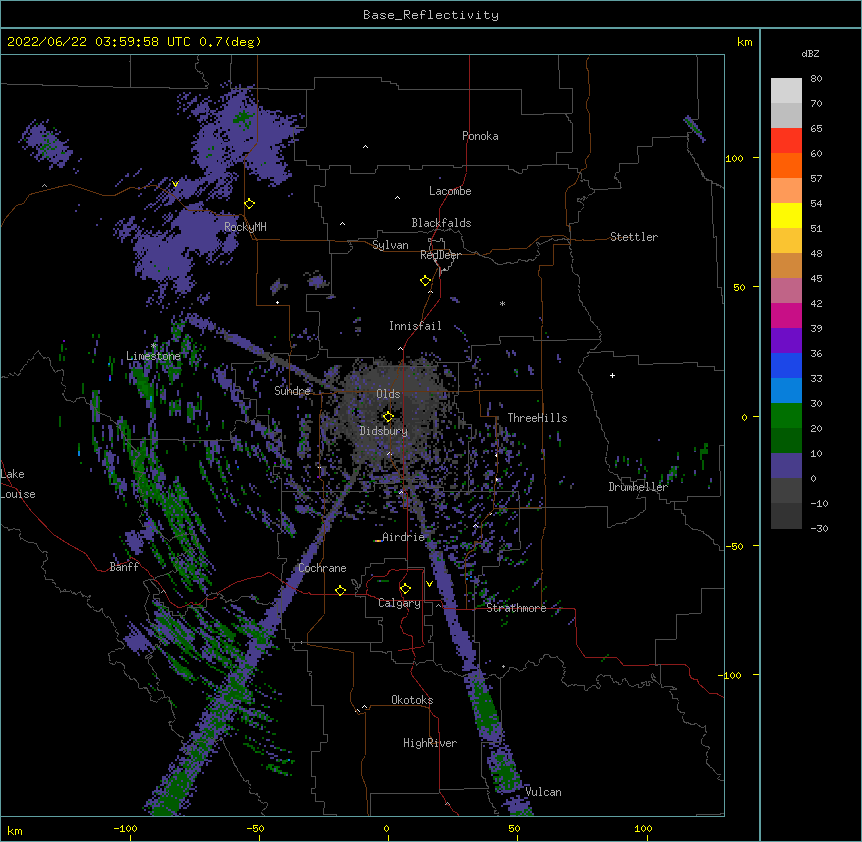Click the 80 value in the dBZ legend
The width and height of the screenshot is (862, 842).
[x=816, y=79]
